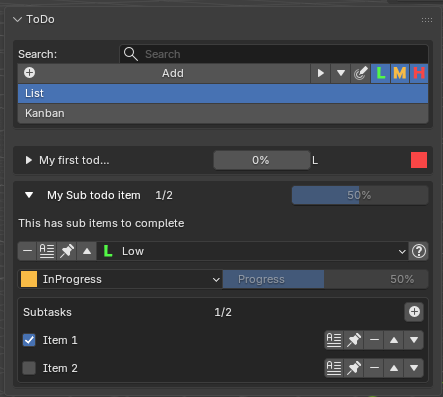This screenshot has height=397, width=443.
Task: Click the plus icon to add a subtask
Action: click(x=414, y=312)
